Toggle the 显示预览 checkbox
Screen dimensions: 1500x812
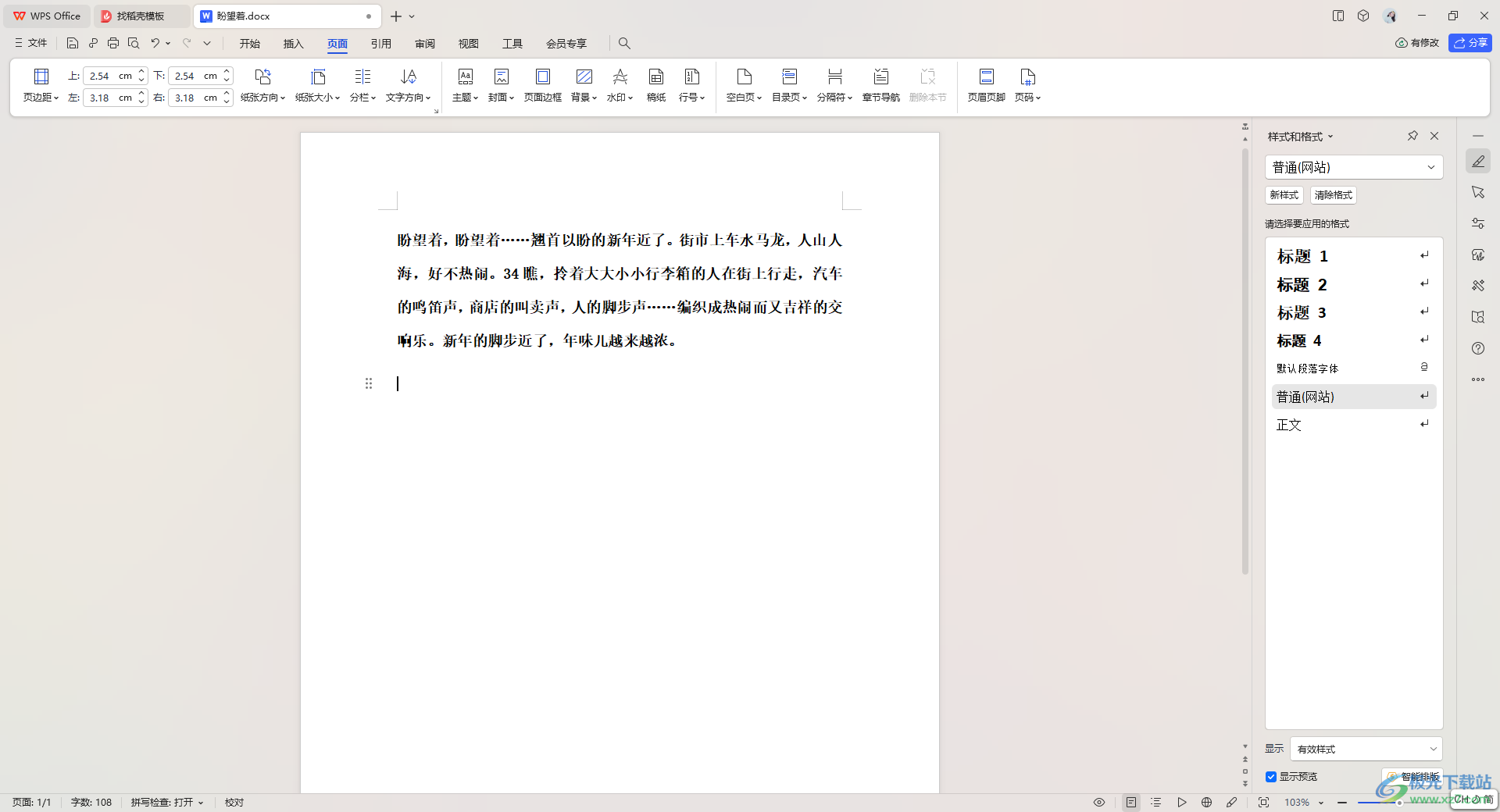(1271, 777)
